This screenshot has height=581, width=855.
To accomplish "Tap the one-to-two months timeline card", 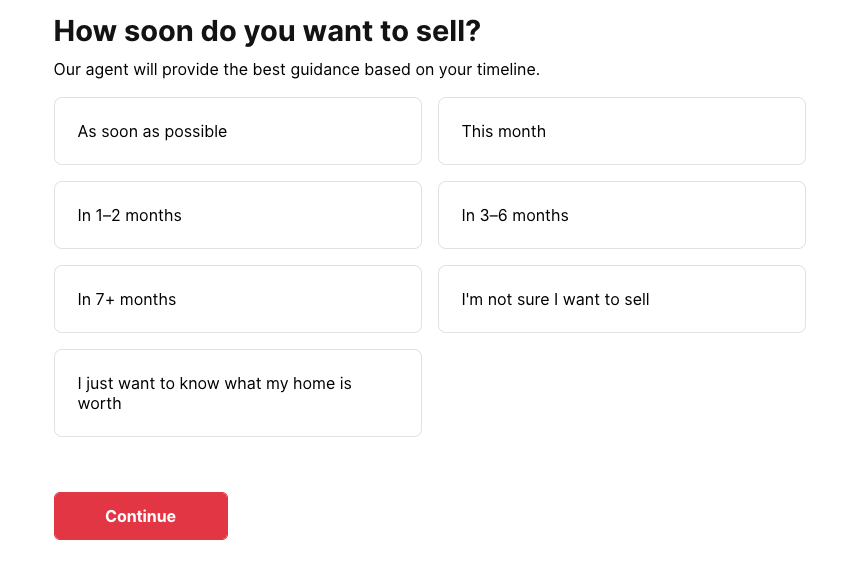I will pos(237,215).
